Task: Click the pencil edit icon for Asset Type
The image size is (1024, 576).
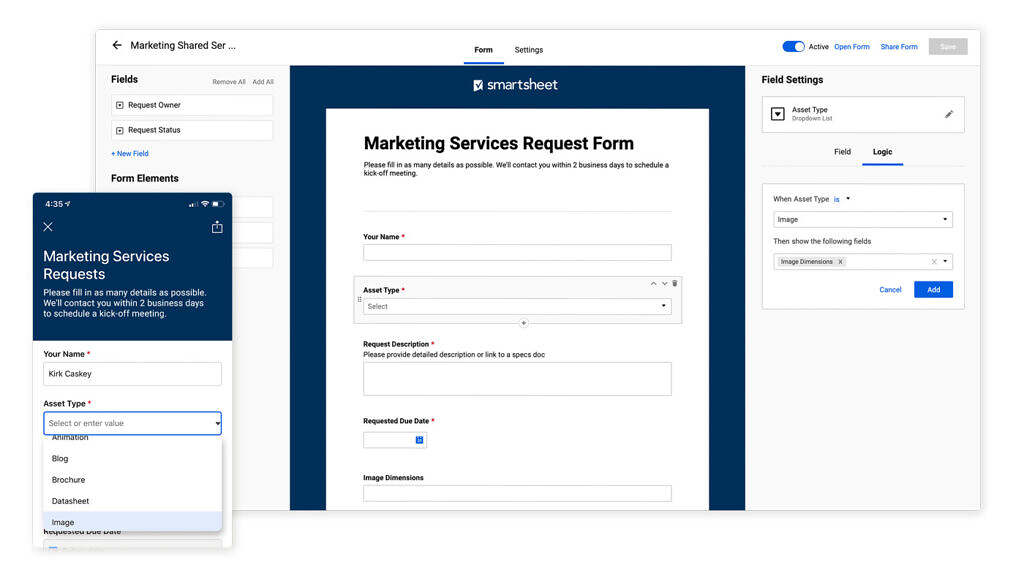Action: (948, 114)
